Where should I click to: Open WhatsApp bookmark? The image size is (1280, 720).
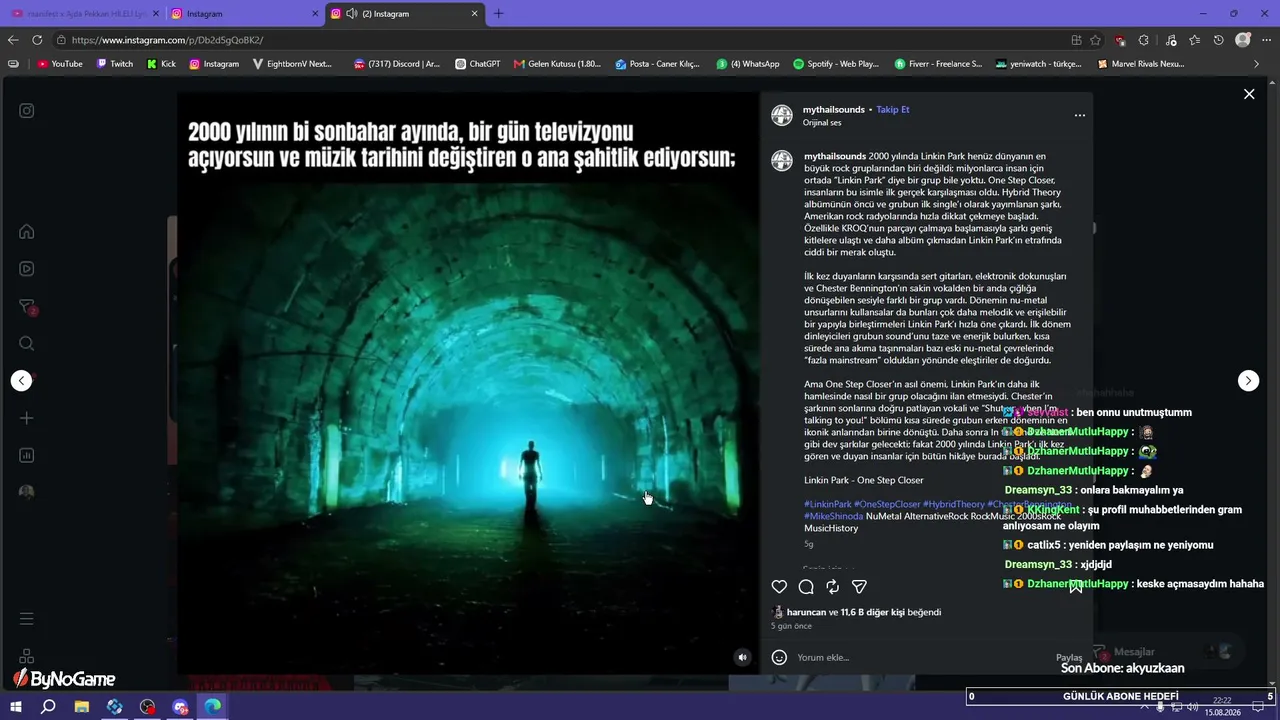(747, 64)
